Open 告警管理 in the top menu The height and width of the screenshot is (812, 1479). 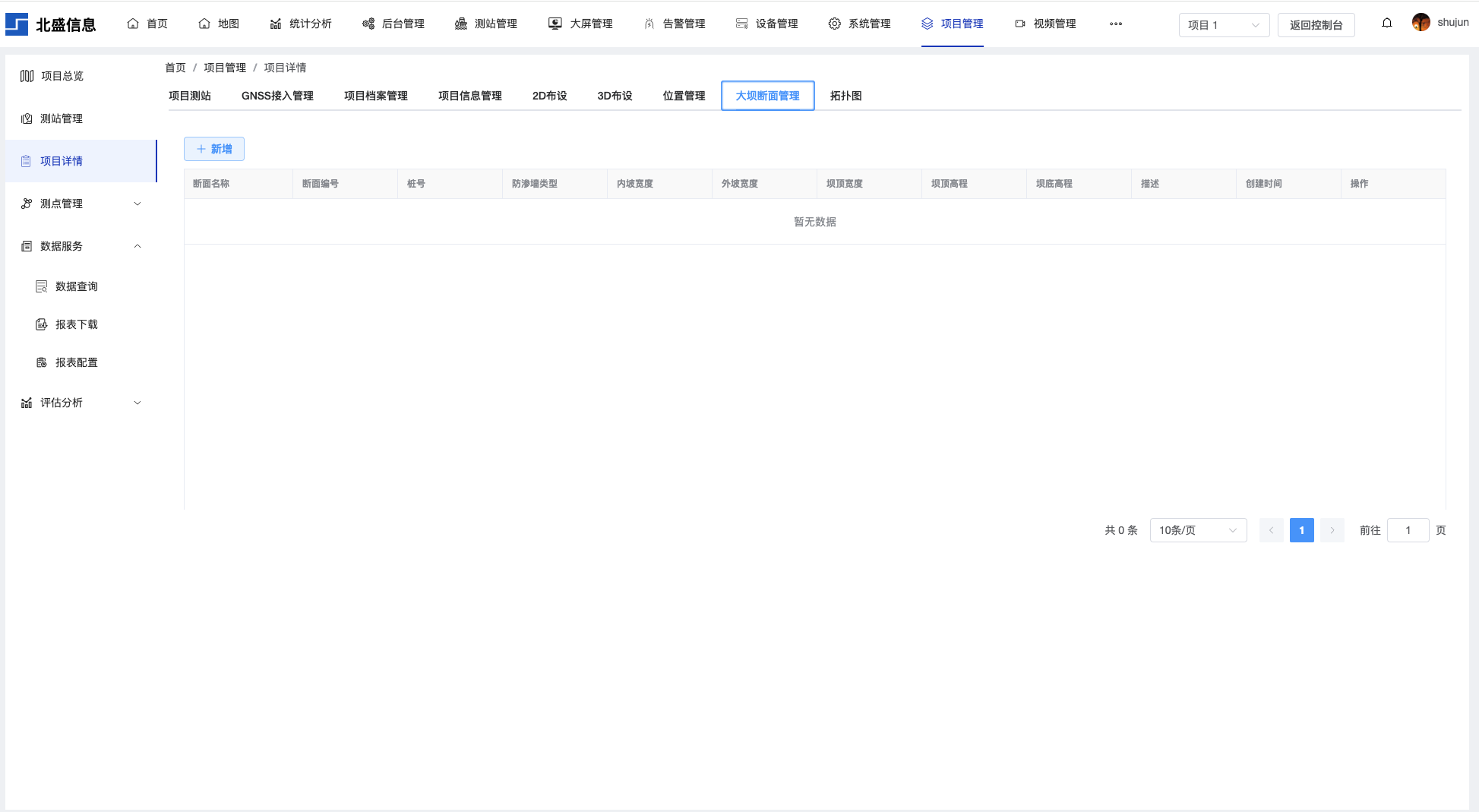(675, 24)
